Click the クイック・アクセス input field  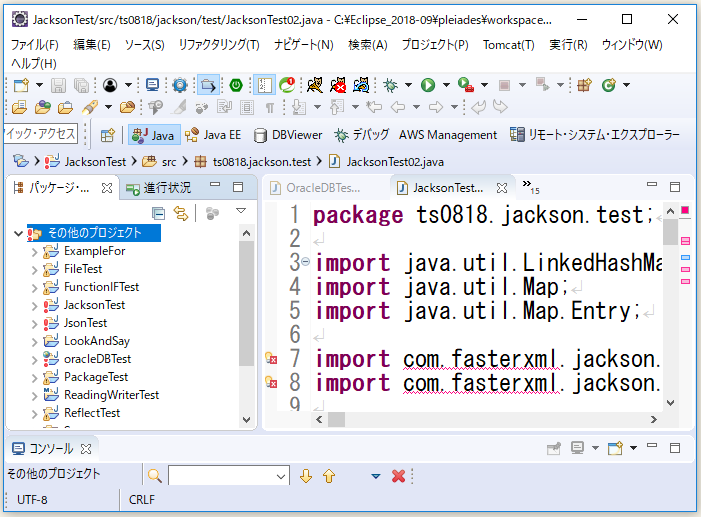41,134
